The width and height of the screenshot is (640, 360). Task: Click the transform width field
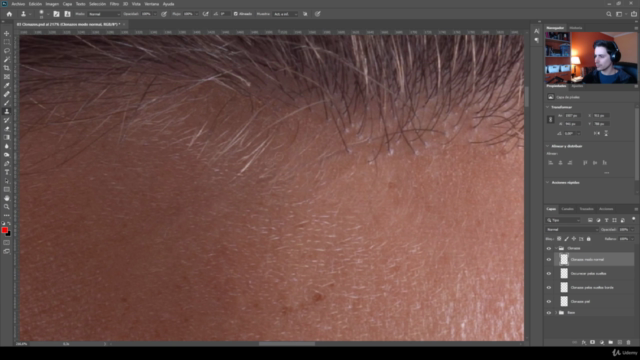[x=573, y=116]
